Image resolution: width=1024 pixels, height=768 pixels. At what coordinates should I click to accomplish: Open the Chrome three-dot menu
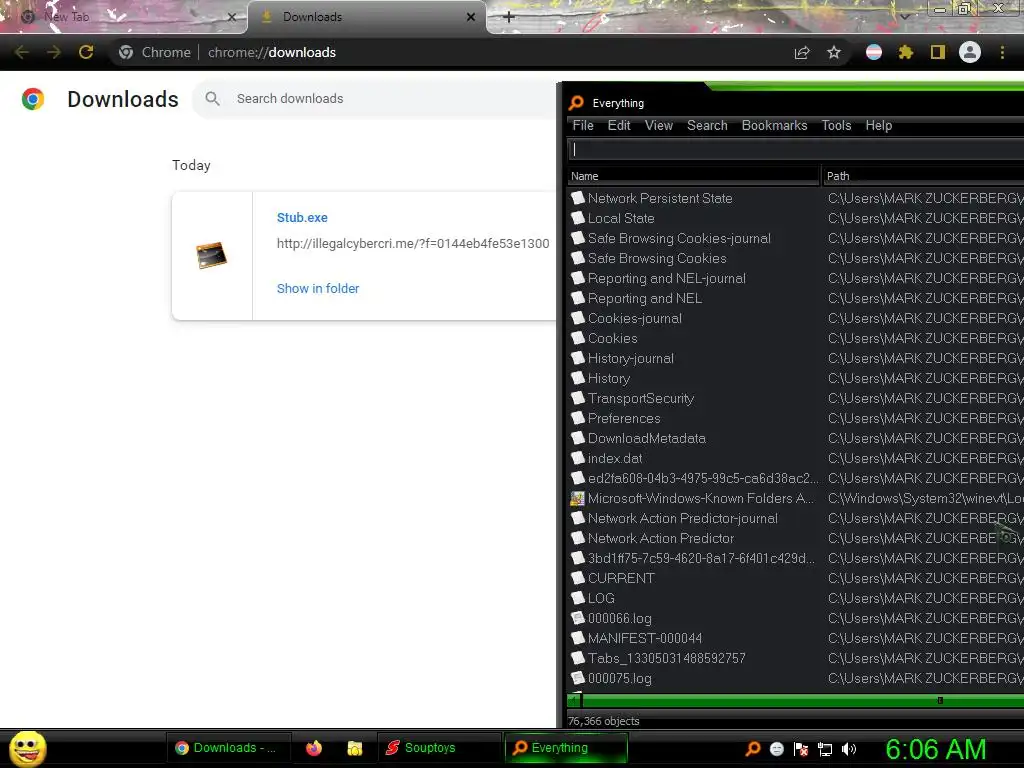click(x=1002, y=52)
